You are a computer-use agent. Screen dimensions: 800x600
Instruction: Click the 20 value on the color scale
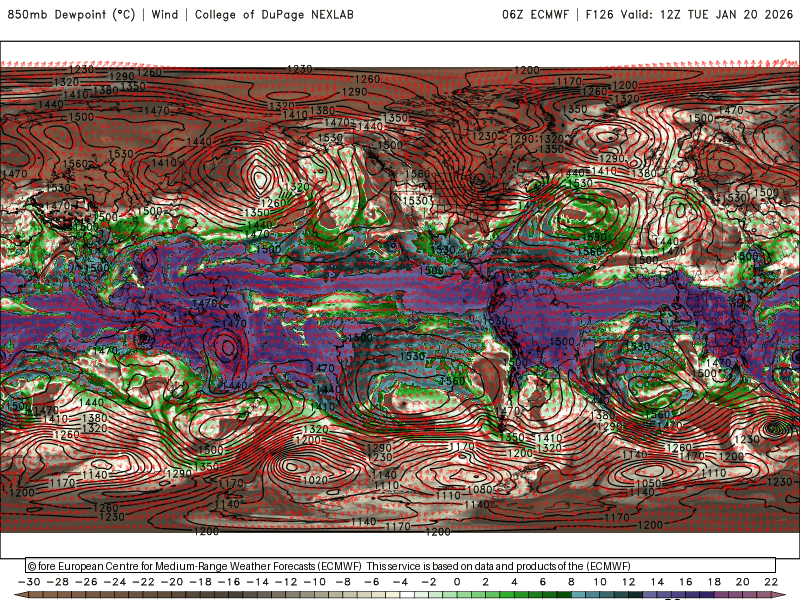(742, 582)
